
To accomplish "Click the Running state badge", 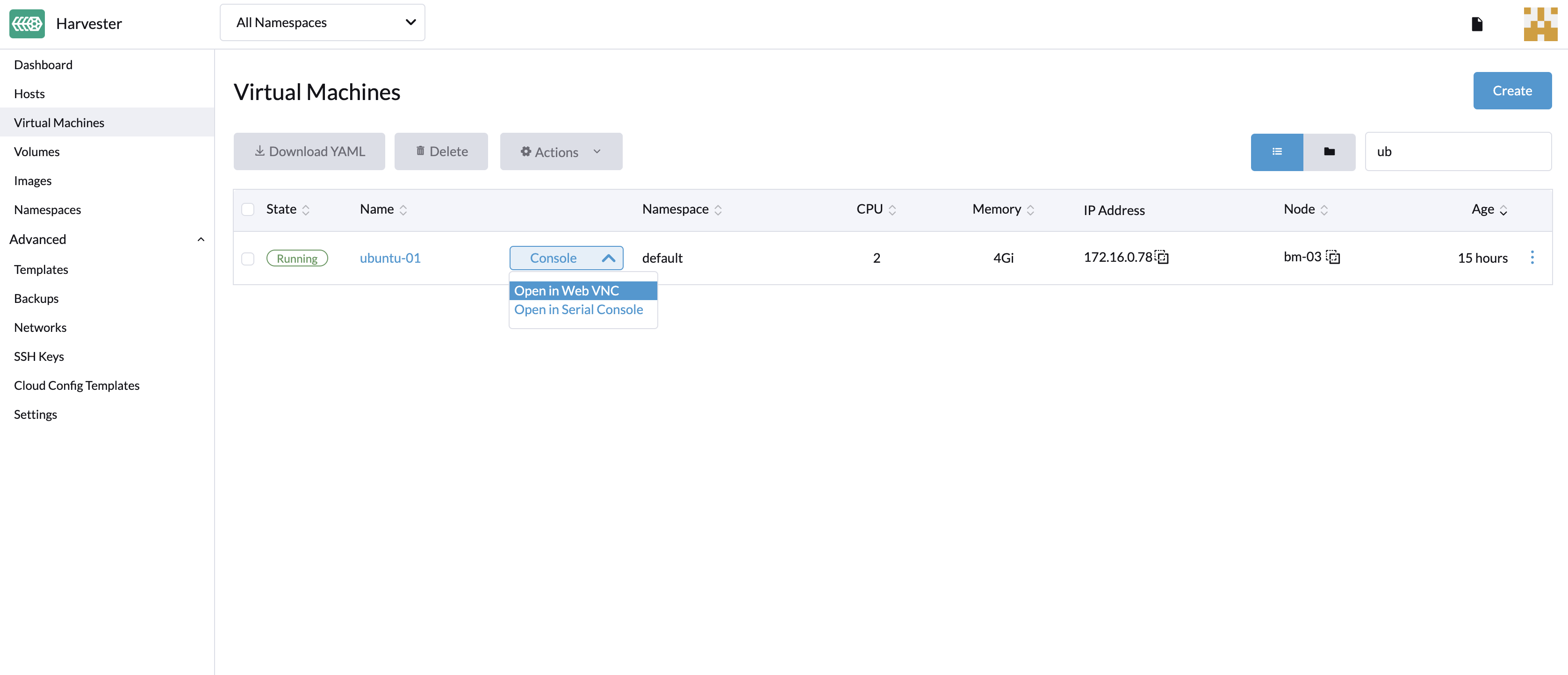I will (297, 259).
